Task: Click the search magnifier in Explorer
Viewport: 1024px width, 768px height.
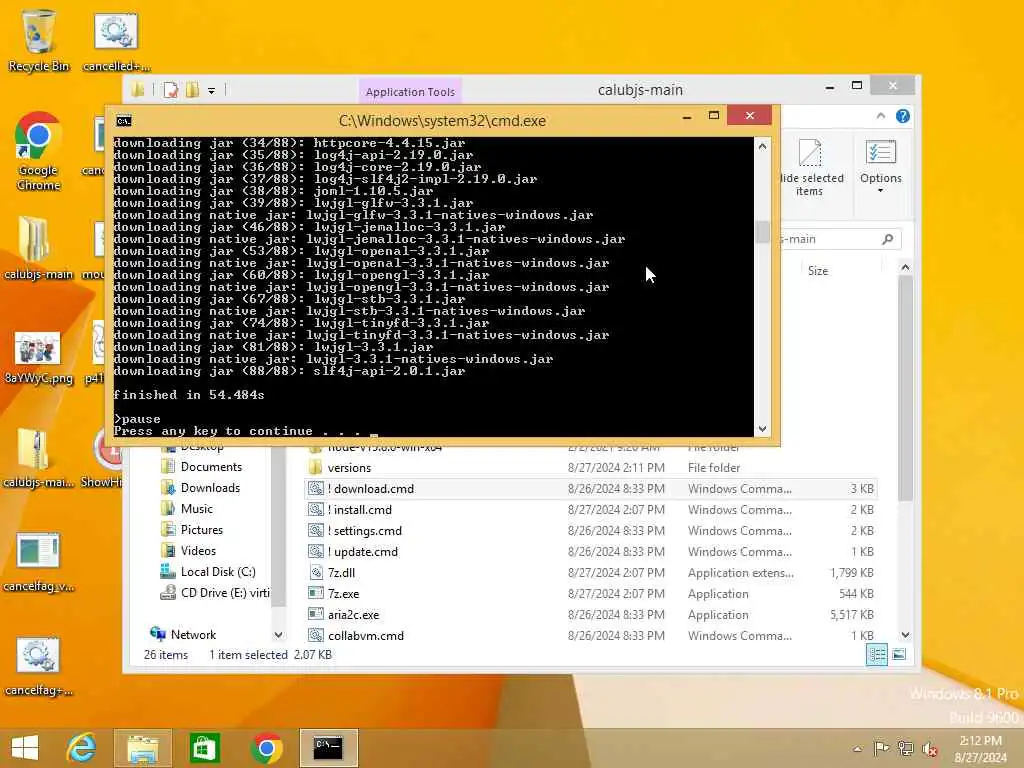Action: (x=888, y=239)
